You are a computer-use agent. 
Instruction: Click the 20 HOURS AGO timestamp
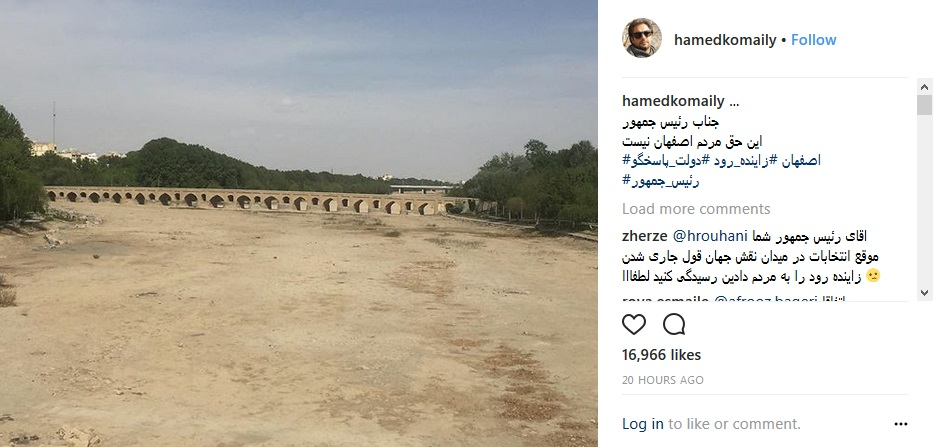point(663,380)
